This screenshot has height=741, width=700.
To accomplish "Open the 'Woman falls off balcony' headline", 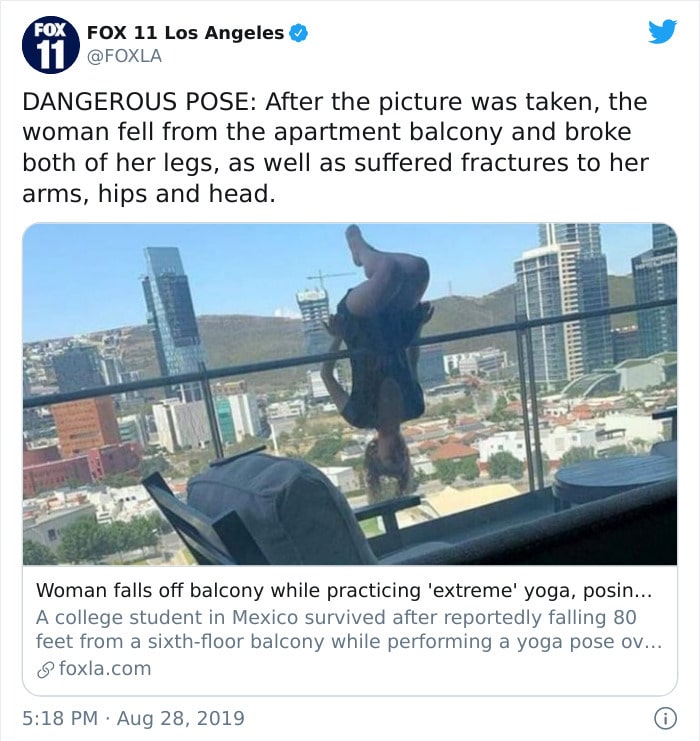I will tap(344, 590).
